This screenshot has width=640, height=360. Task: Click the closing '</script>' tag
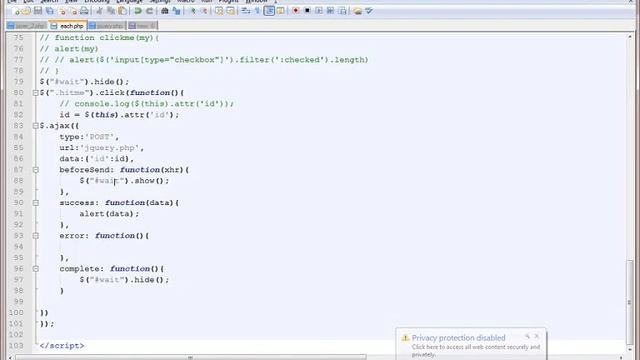point(62,346)
